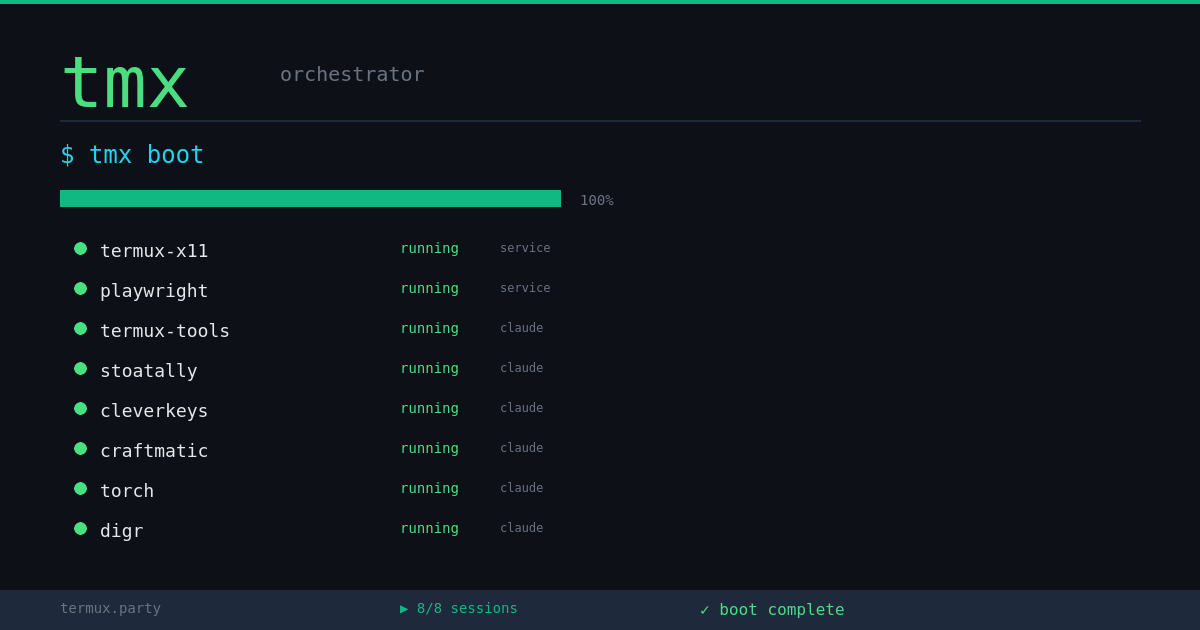Click running status of cleverkeys
Image resolution: width=1200 pixels, height=630 pixels.
coord(429,408)
